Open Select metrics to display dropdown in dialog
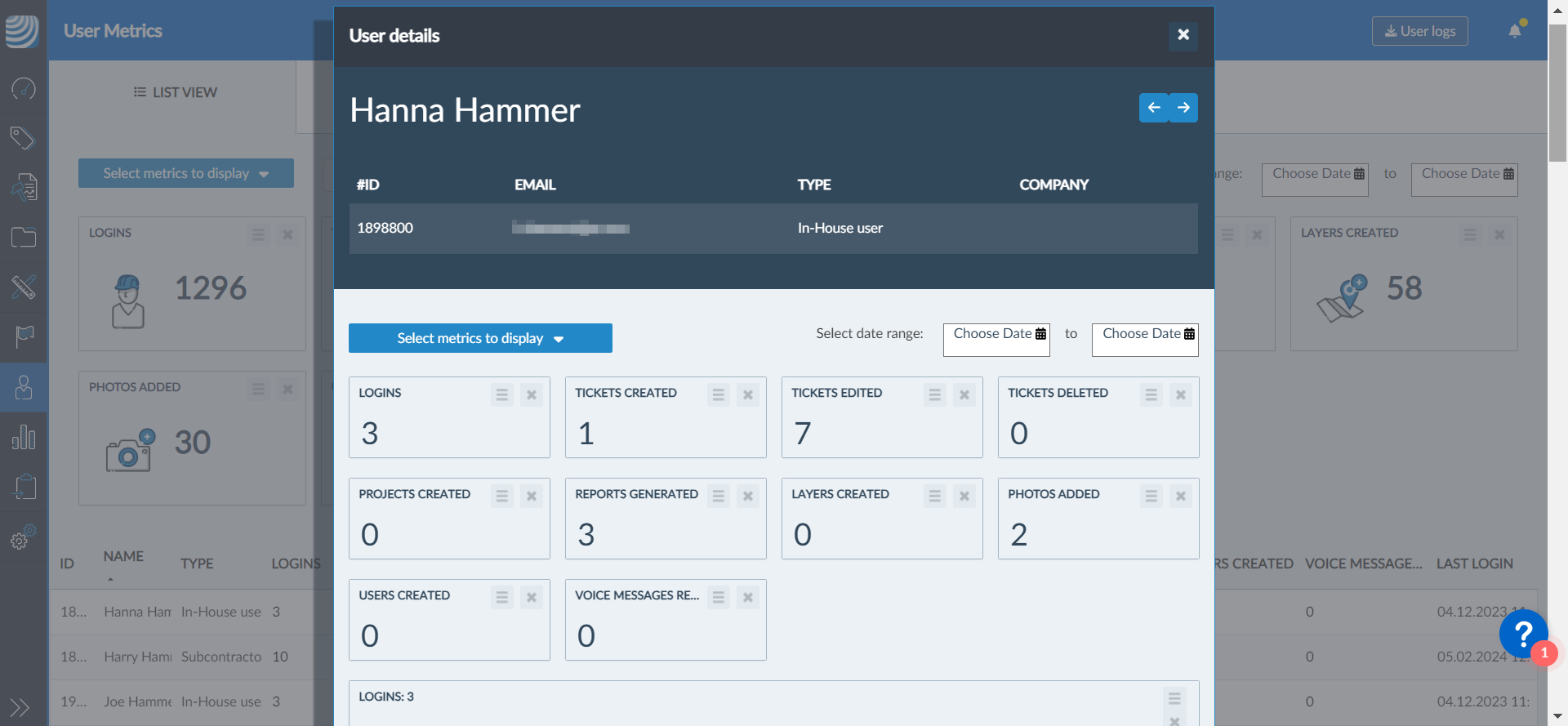 pyautogui.click(x=480, y=338)
